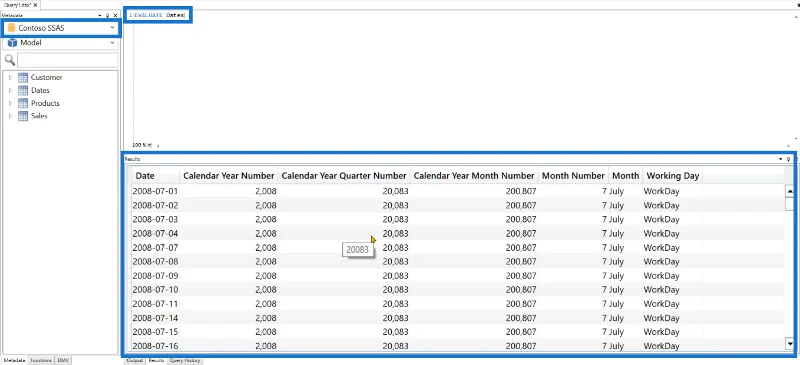Select the Dates table label
Image resolution: width=800 pixels, height=365 pixels.
pyautogui.click(x=40, y=90)
